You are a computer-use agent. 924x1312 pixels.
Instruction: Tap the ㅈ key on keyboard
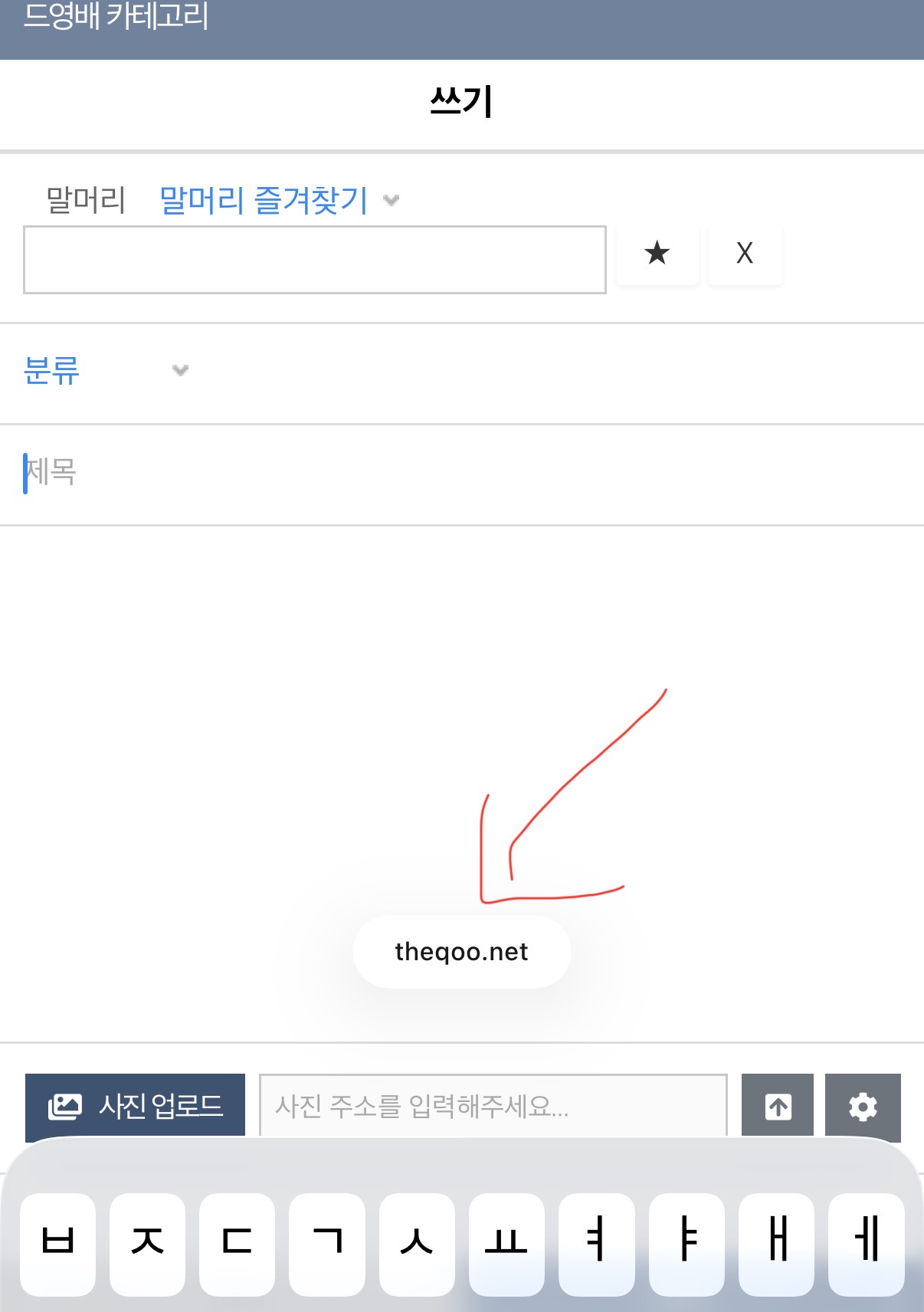[x=147, y=1244]
